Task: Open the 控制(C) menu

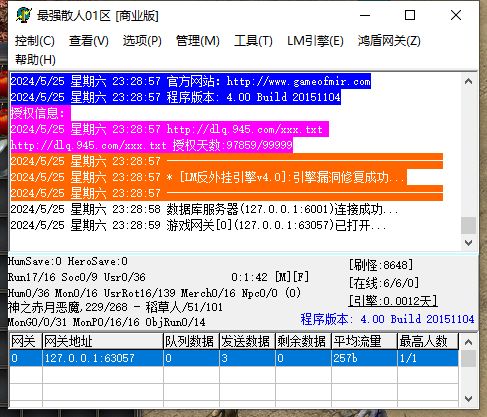Action: coord(35,41)
